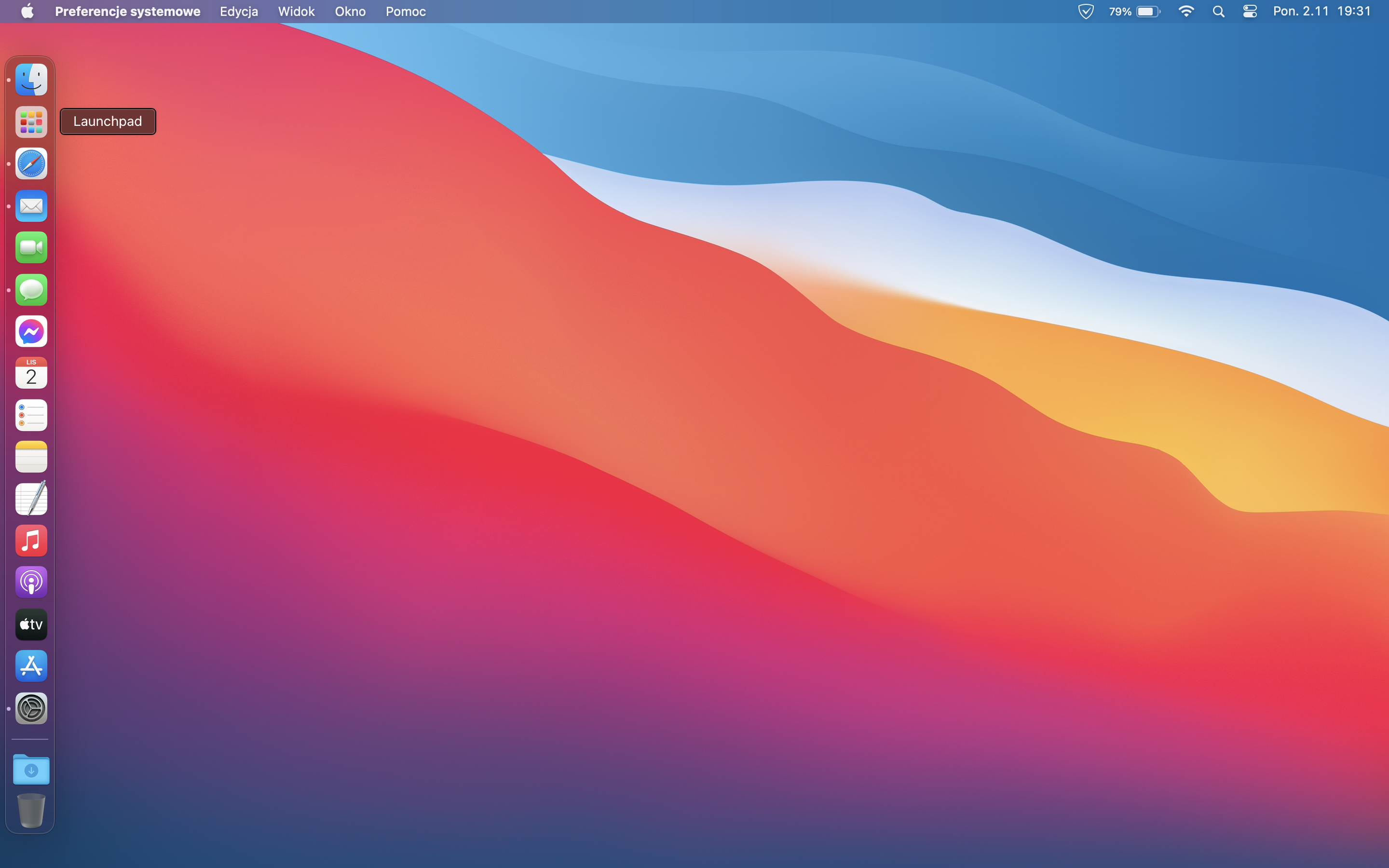This screenshot has width=1389, height=868.
Task: Start FaceTime from the Dock
Action: click(31, 247)
